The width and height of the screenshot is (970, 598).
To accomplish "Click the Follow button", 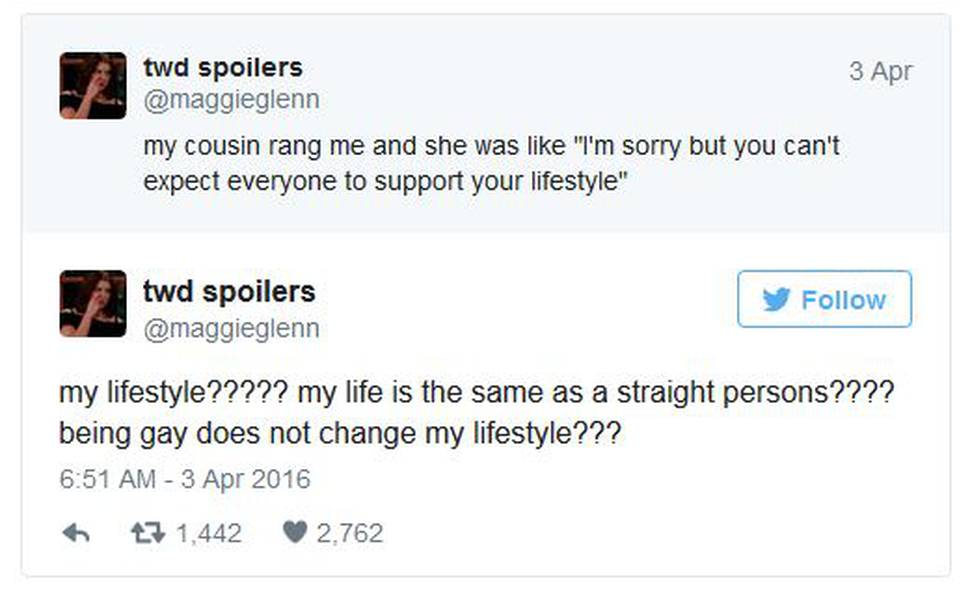I will click(x=824, y=299).
